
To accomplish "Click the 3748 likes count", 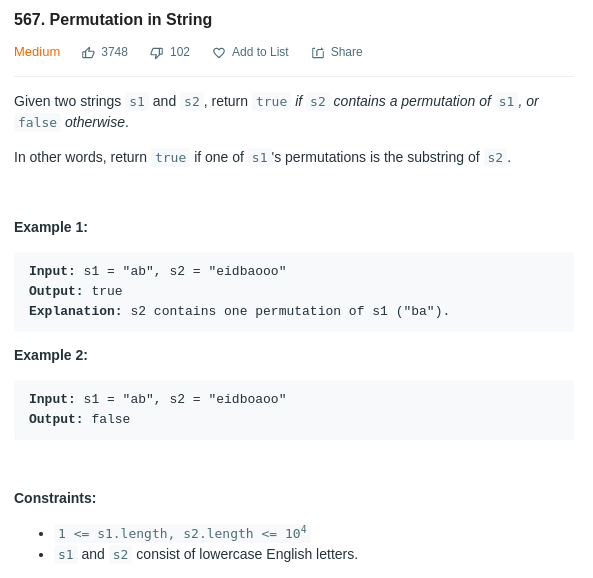I will 114,52.
